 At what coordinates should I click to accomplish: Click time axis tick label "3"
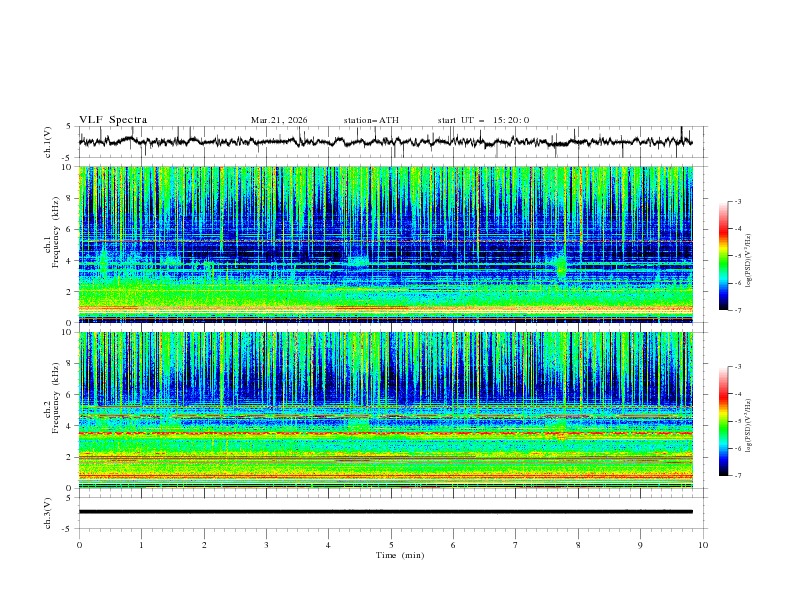(266, 545)
